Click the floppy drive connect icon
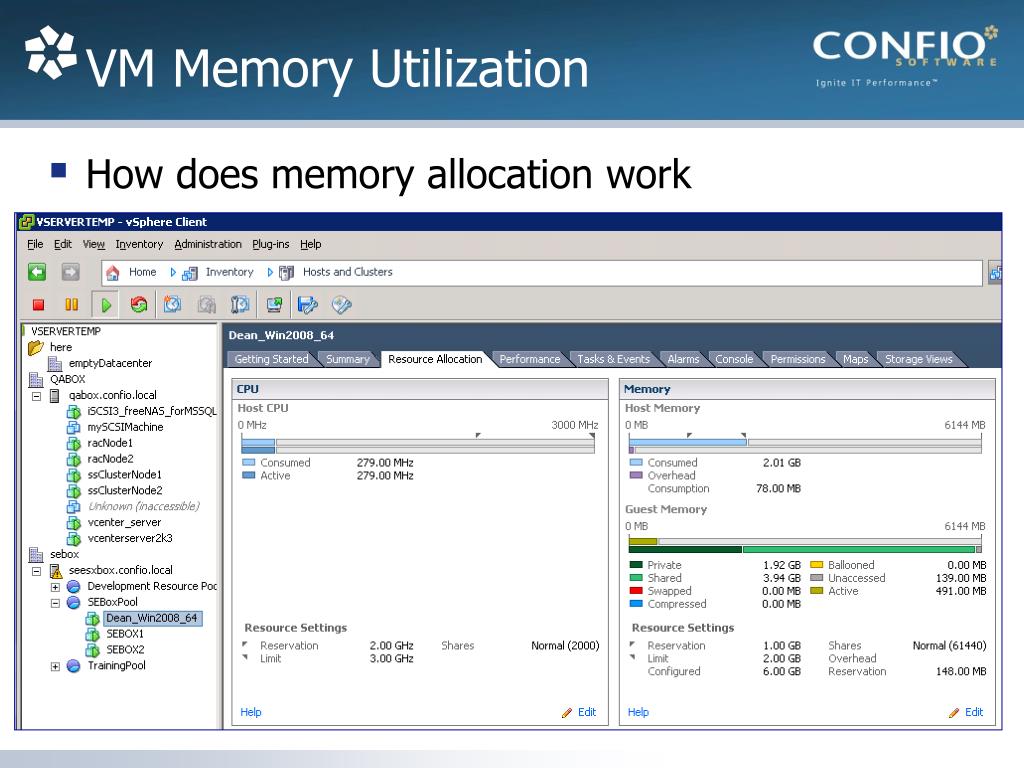 pyautogui.click(x=308, y=304)
